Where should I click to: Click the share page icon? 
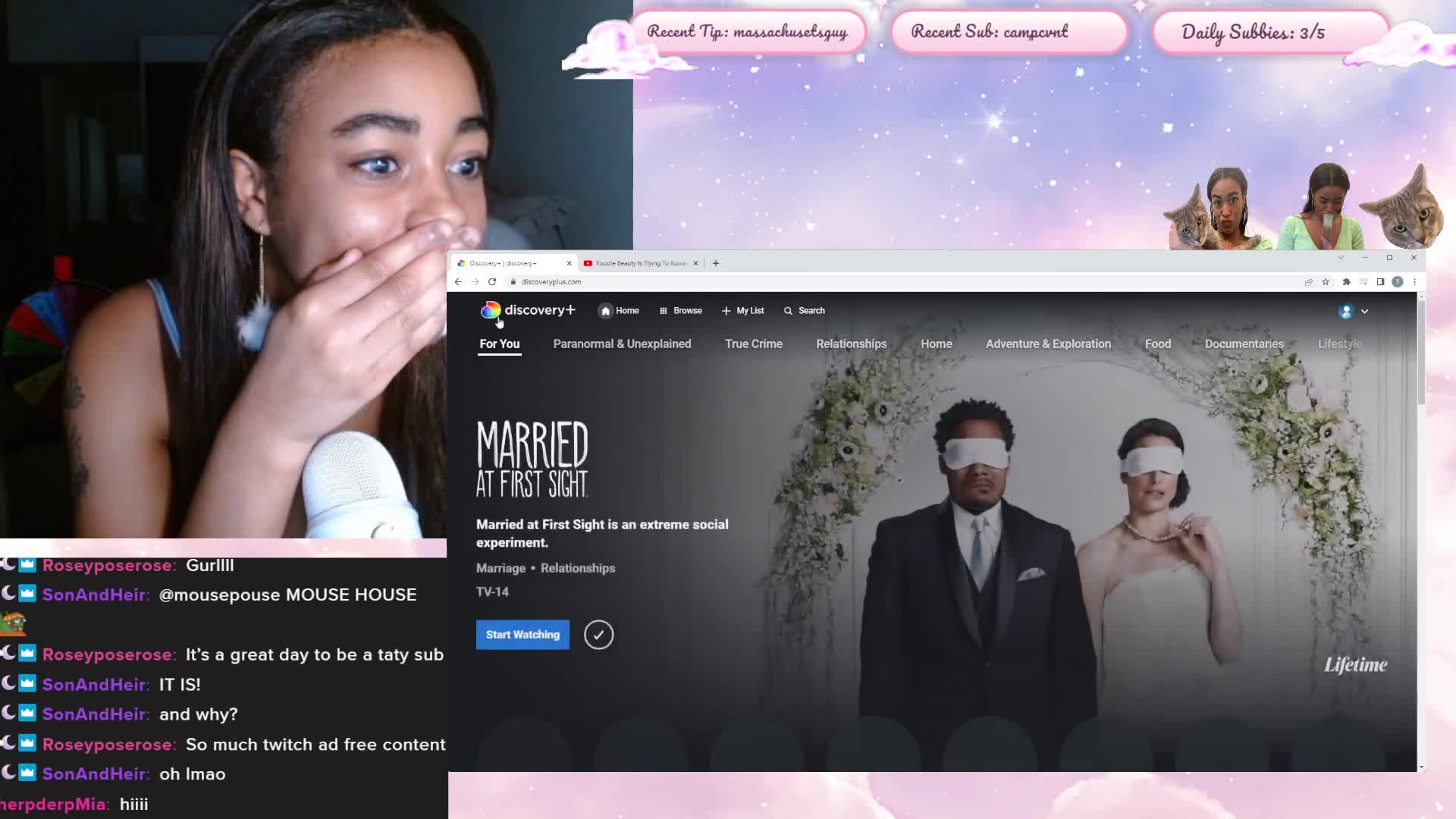tap(1308, 281)
